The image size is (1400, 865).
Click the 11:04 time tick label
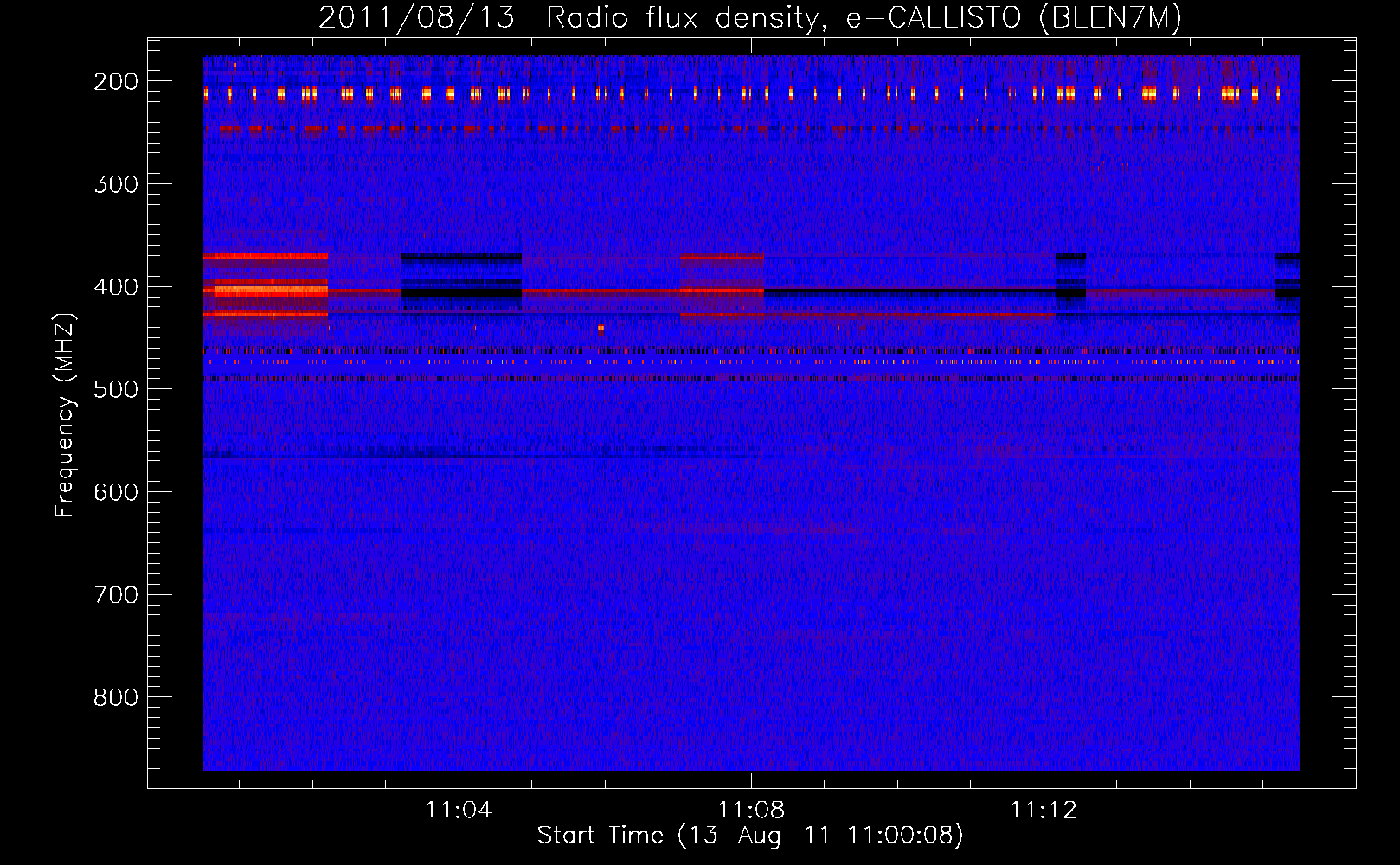pyautogui.click(x=459, y=810)
